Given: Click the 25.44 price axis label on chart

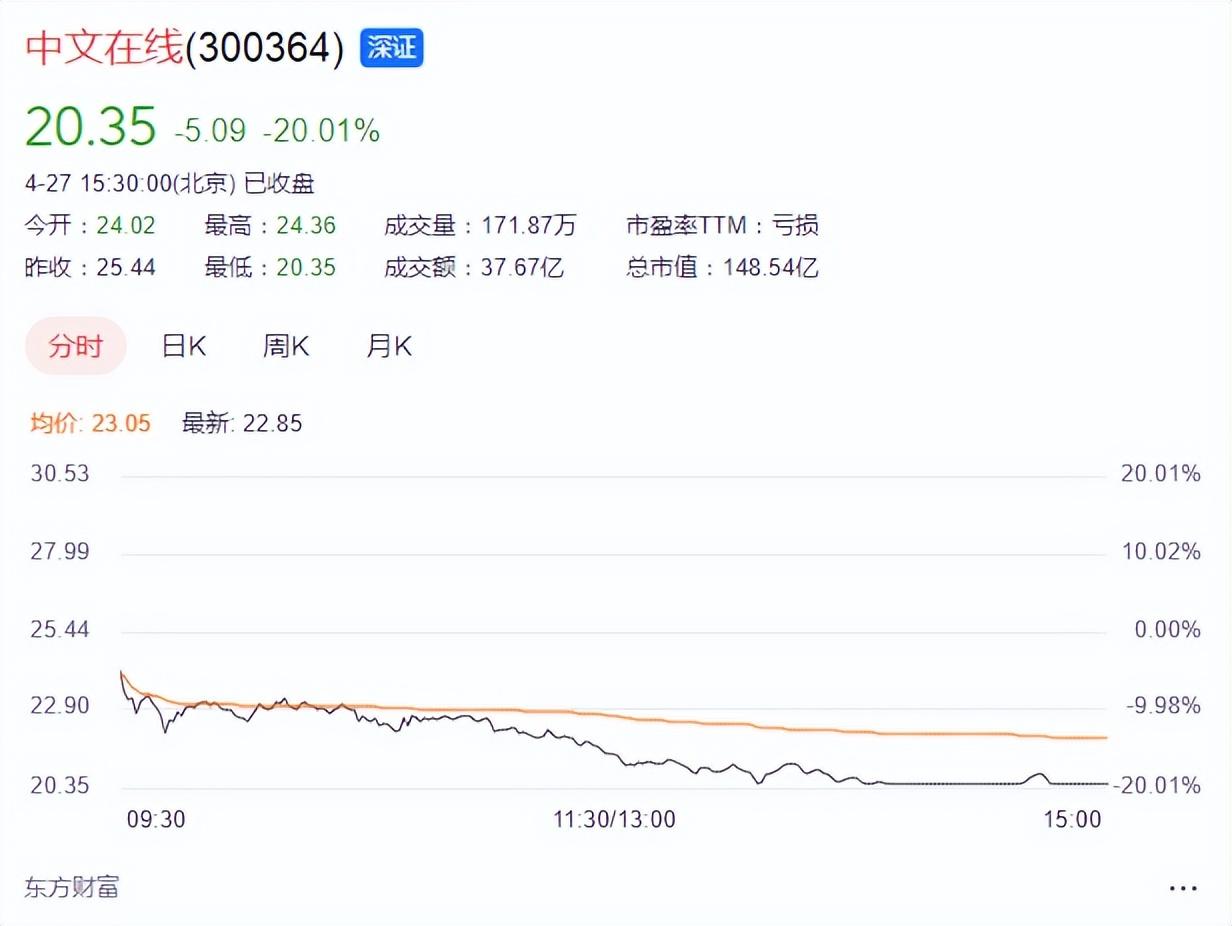Looking at the screenshot, I should click(x=60, y=630).
